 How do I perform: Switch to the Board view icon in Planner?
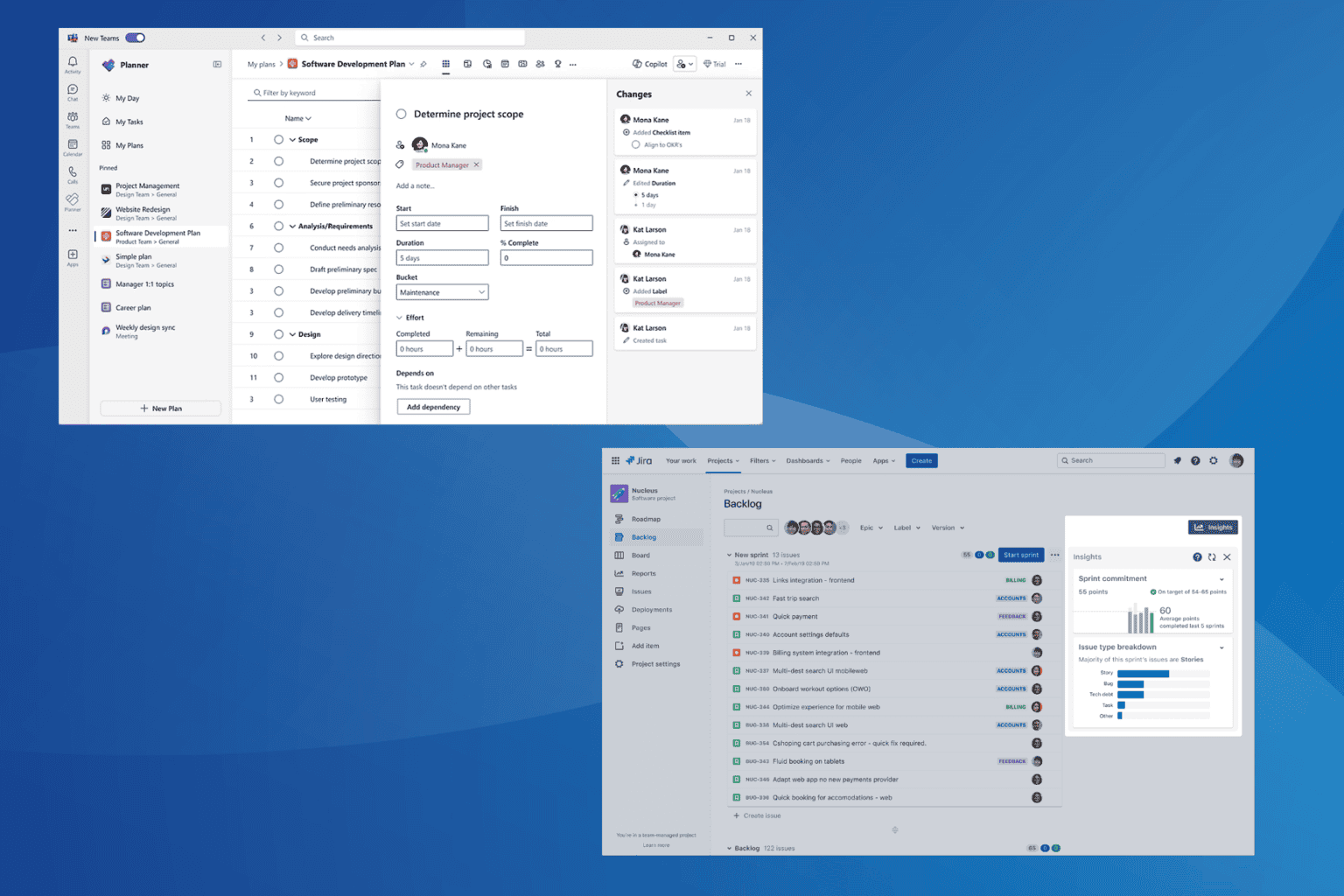tap(467, 64)
